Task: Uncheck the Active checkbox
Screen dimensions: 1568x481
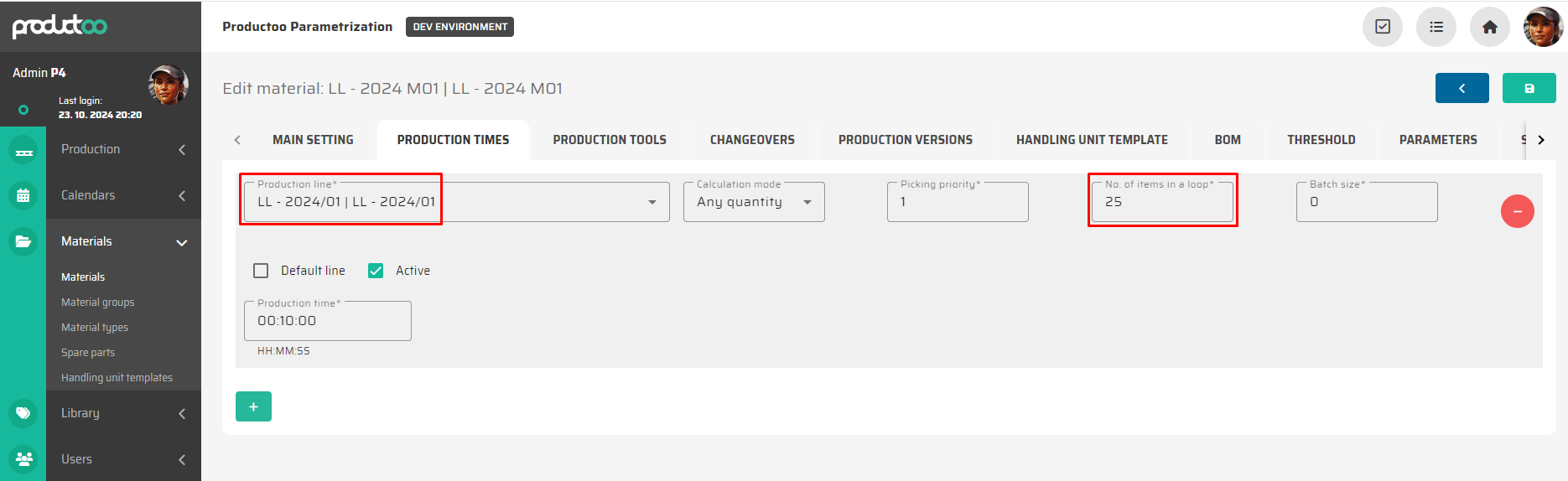Action: [x=376, y=271]
